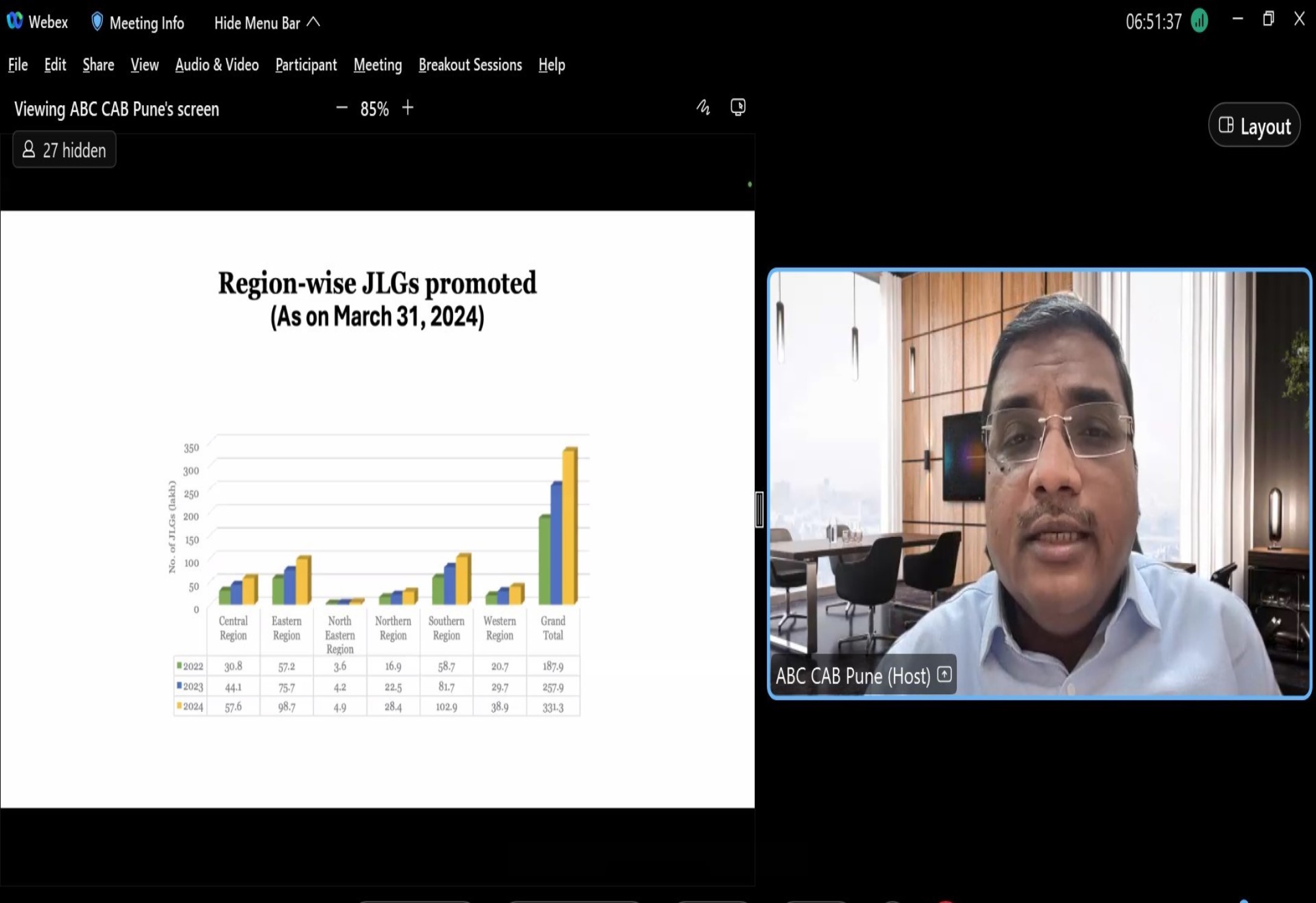Open the File menu
The height and width of the screenshot is (903, 1316).
point(18,65)
